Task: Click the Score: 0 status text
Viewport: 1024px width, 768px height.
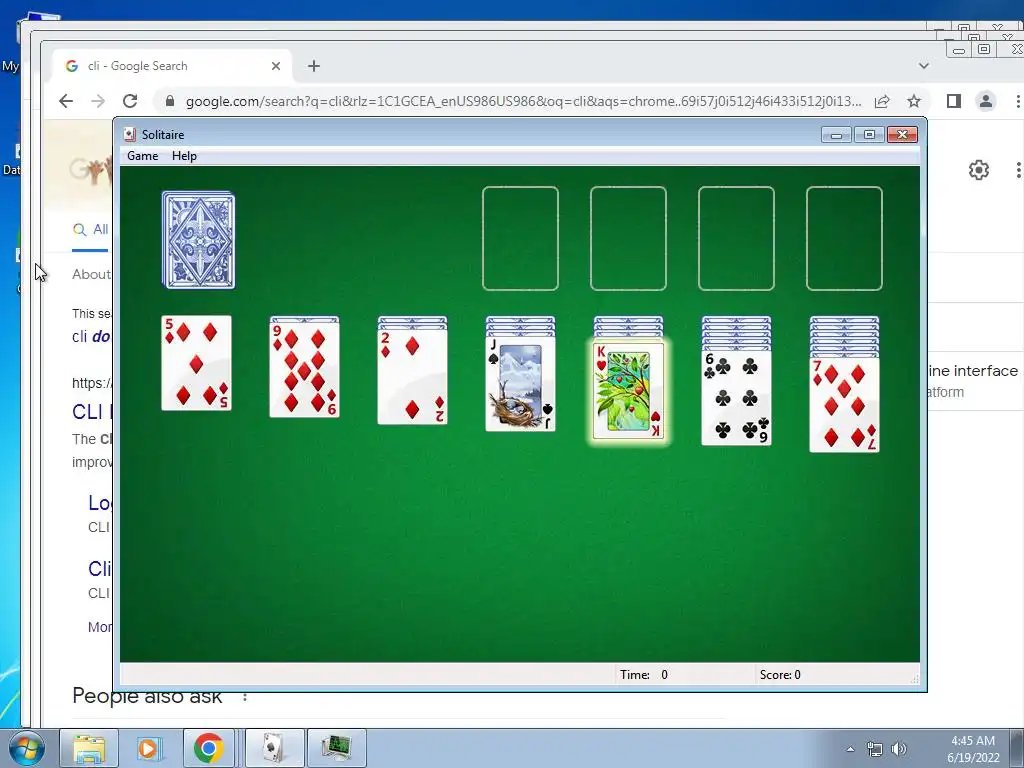Action: pyautogui.click(x=780, y=675)
